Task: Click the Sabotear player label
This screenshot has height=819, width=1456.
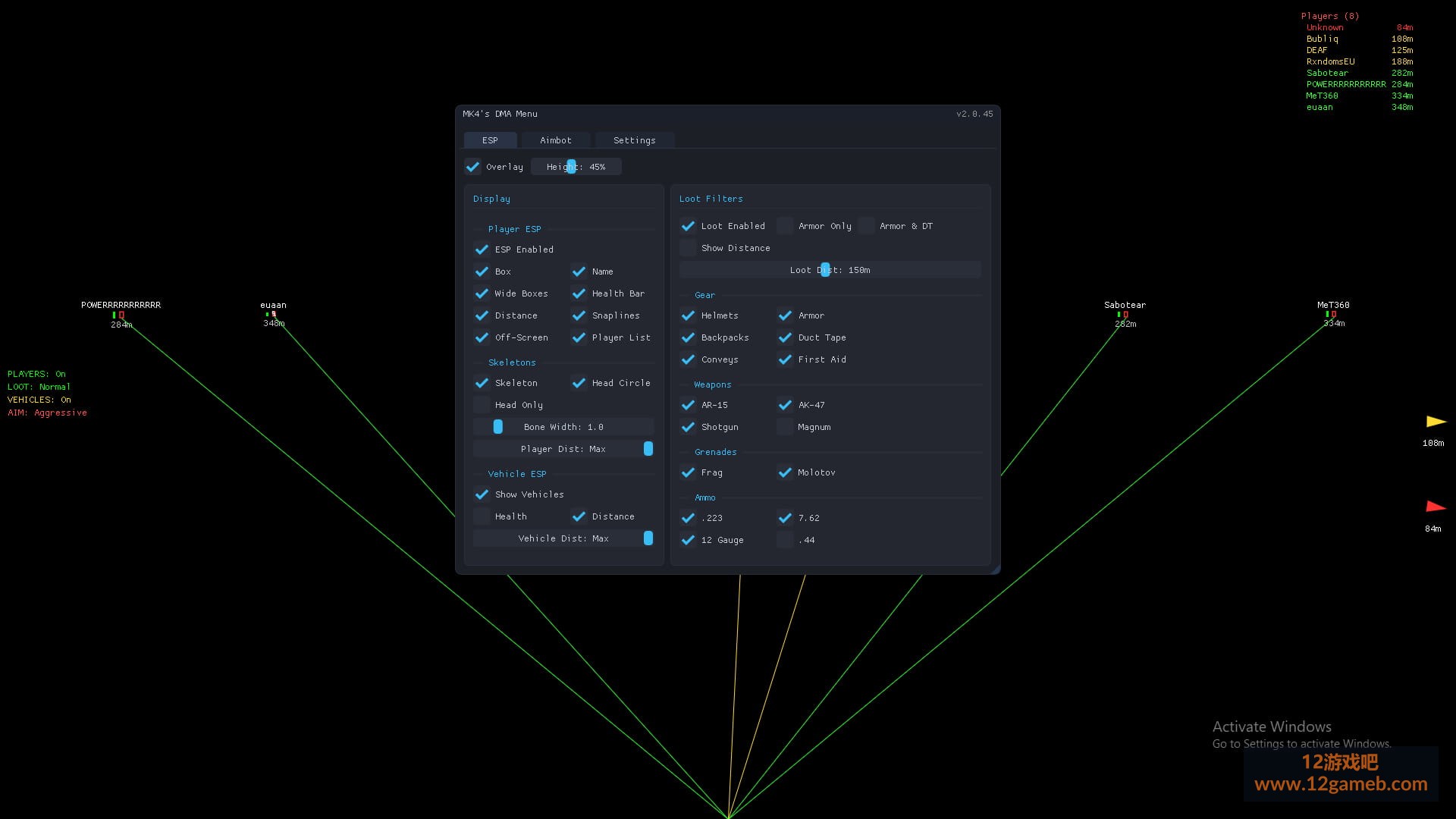Action: click(x=1125, y=305)
